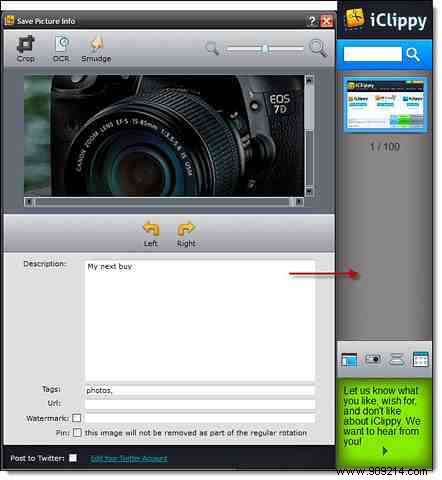
Task: Click into the Description text area
Action: click(200, 321)
